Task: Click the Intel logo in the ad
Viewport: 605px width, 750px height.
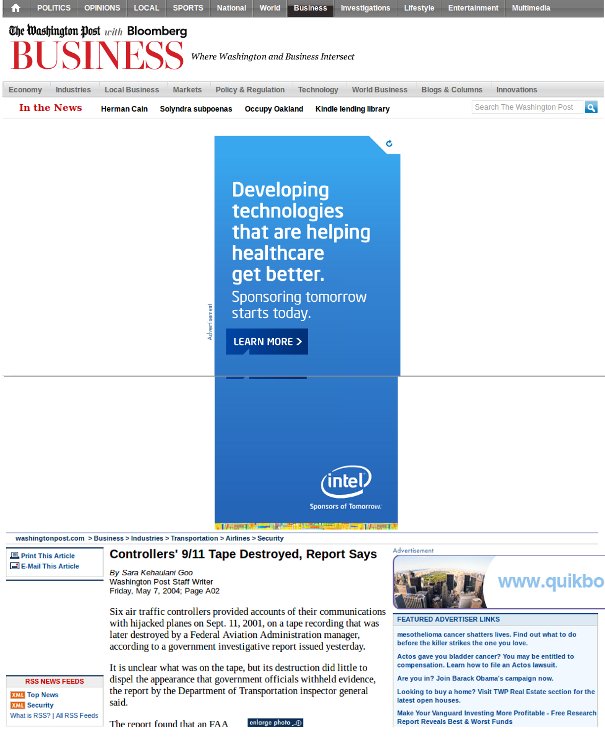Action: 346,481
